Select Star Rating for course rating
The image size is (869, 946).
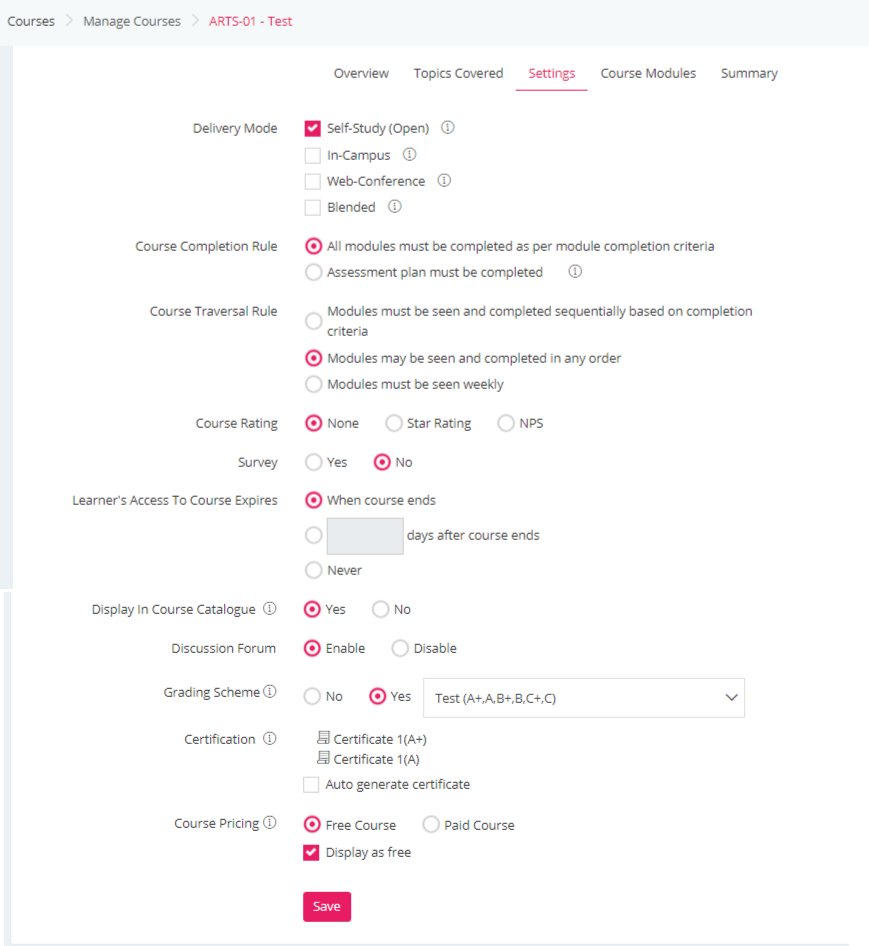(393, 424)
